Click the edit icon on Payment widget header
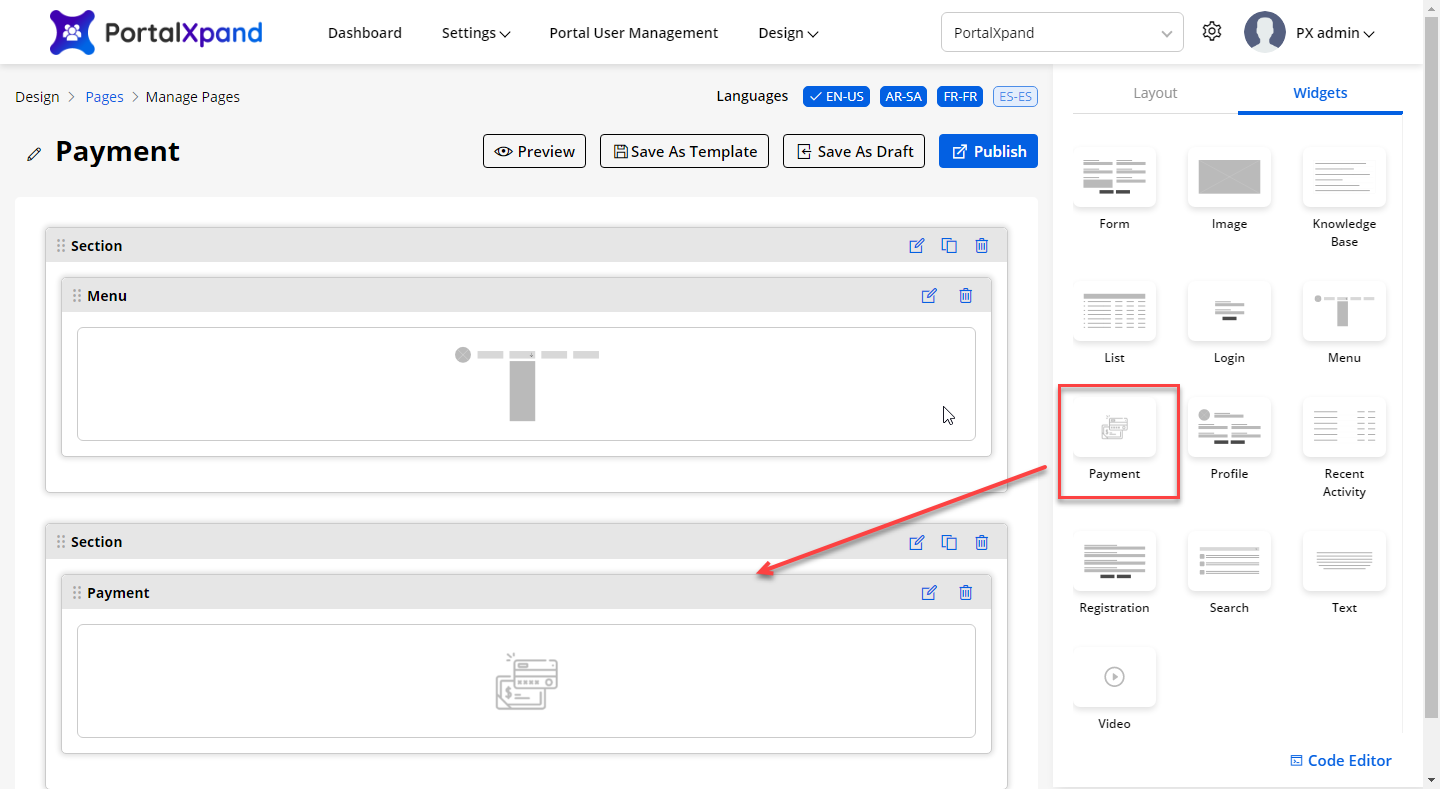 tap(929, 593)
